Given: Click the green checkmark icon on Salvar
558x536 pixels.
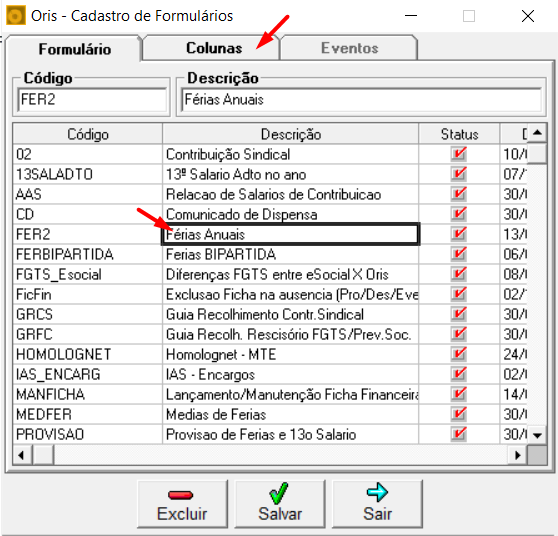Looking at the screenshot, I should (x=279, y=493).
